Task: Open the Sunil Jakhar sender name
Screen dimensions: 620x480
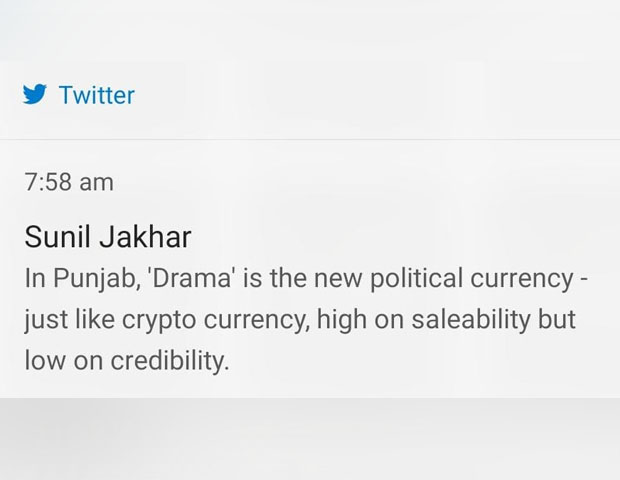Action: pos(108,237)
